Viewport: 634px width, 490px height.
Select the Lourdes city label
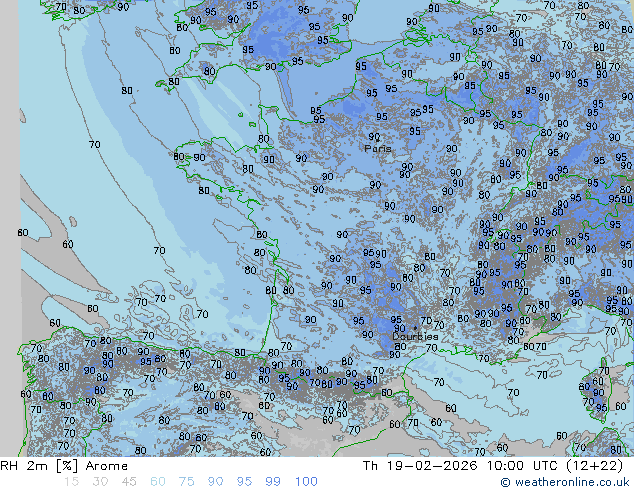pyautogui.click(x=414, y=337)
